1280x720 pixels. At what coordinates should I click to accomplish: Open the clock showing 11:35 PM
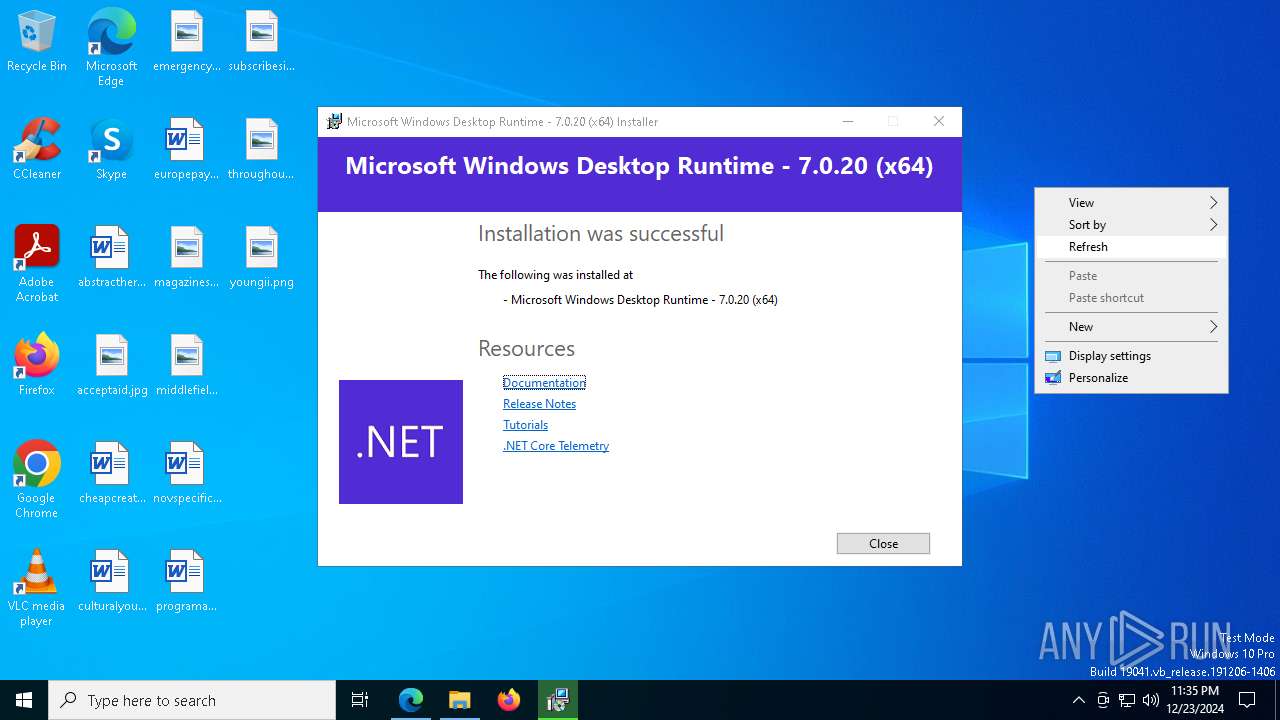coord(1194,700)
